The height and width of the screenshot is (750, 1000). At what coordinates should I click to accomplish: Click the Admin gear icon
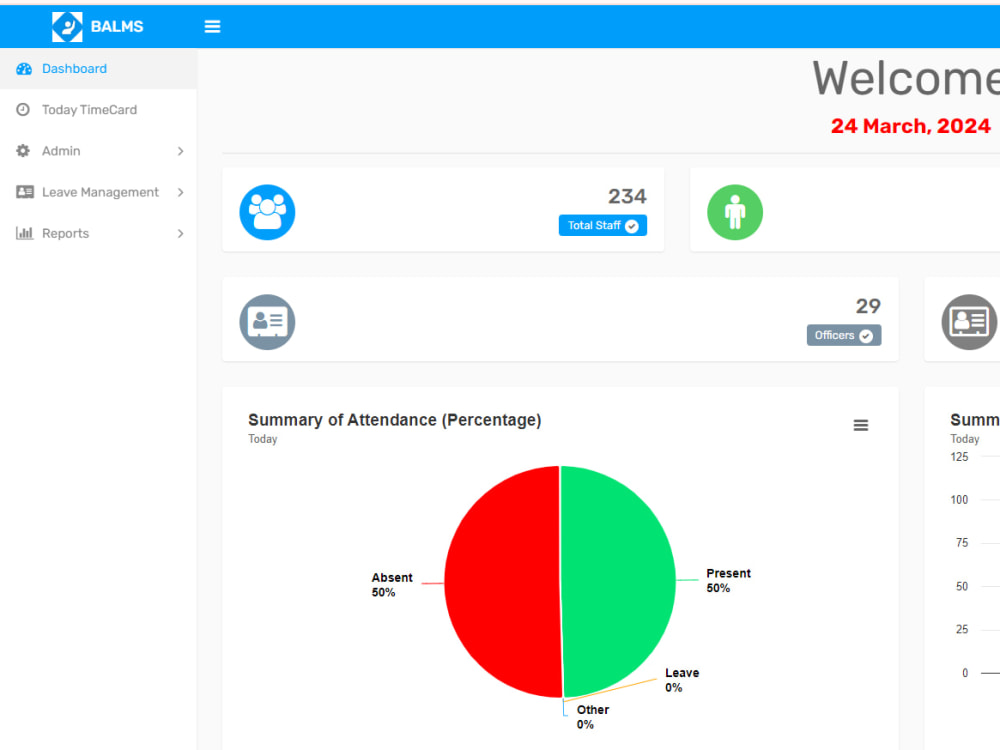pyautogui.click(x=23, y=151)
